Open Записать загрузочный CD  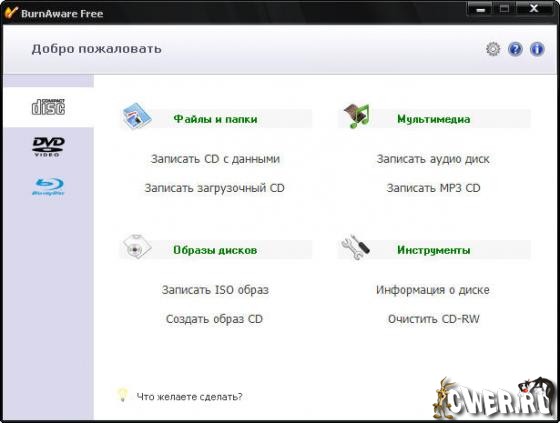point(214,188)
